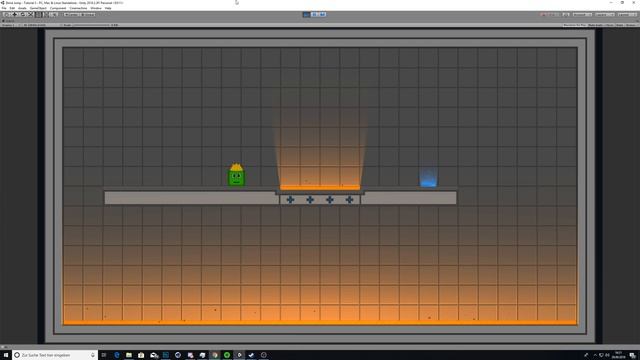
Task: Click the taskbar search box
Action: [56, 355]
